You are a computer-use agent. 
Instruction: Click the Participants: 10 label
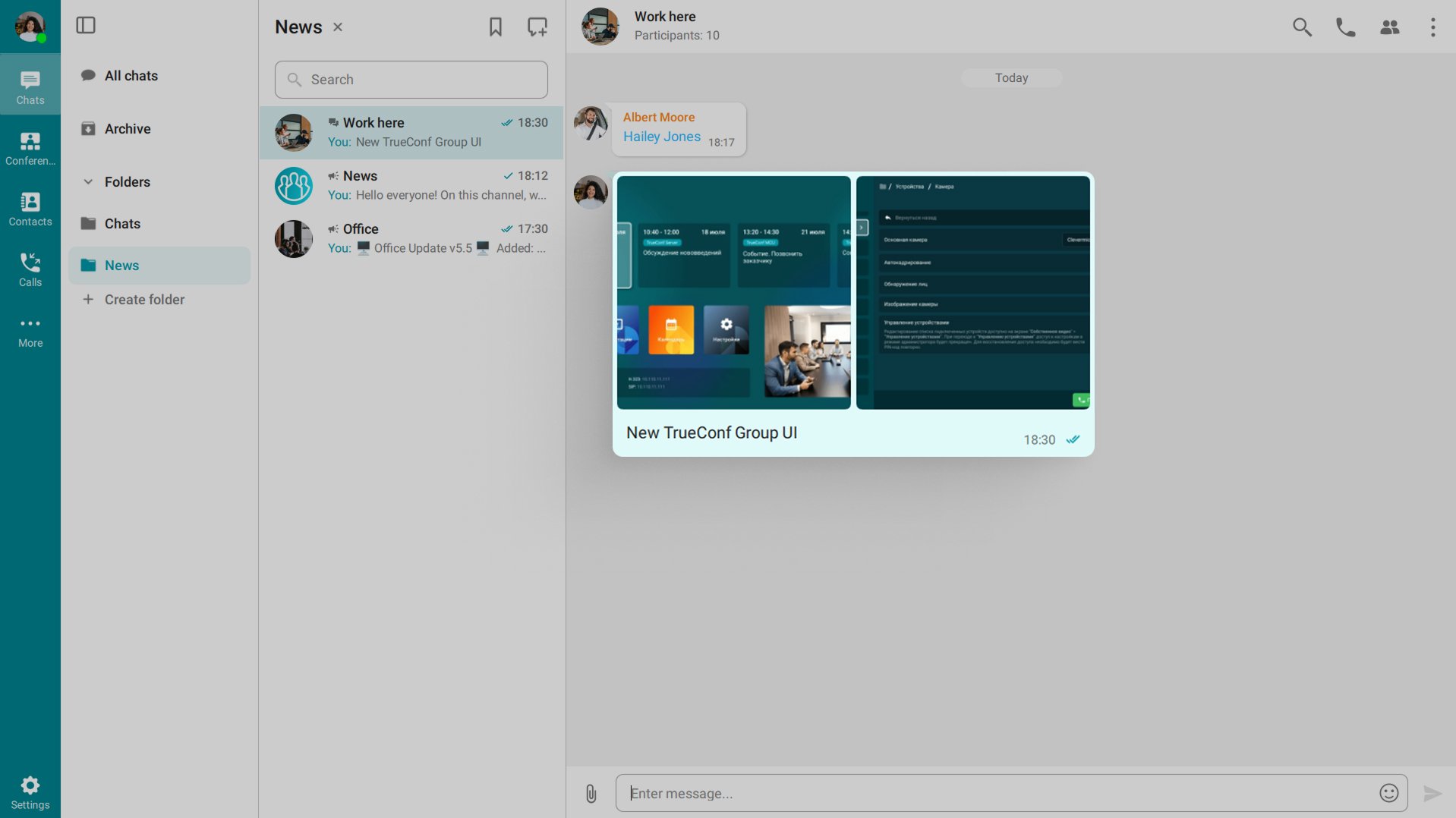677,36
